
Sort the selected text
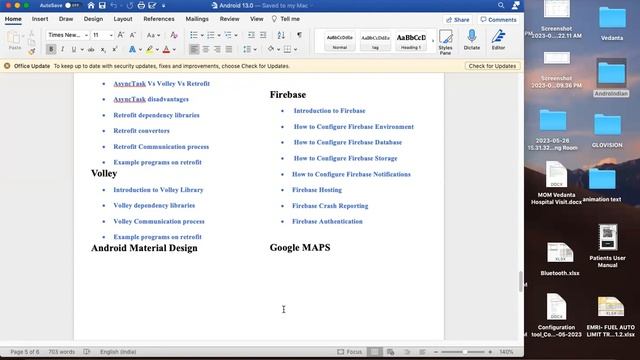point(281,35)
